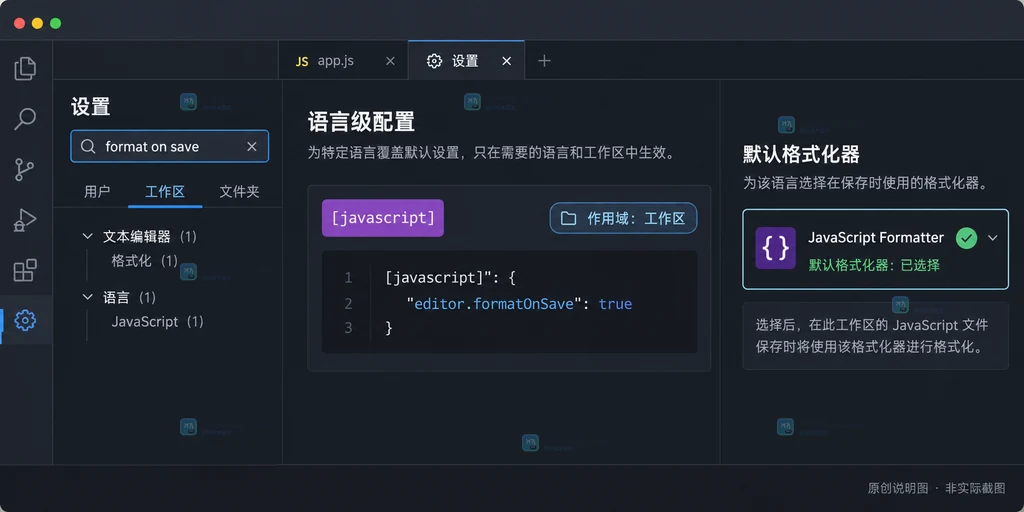Click the yellow macOS minimize window button
Screen dimensions: 1024x512
37,24
